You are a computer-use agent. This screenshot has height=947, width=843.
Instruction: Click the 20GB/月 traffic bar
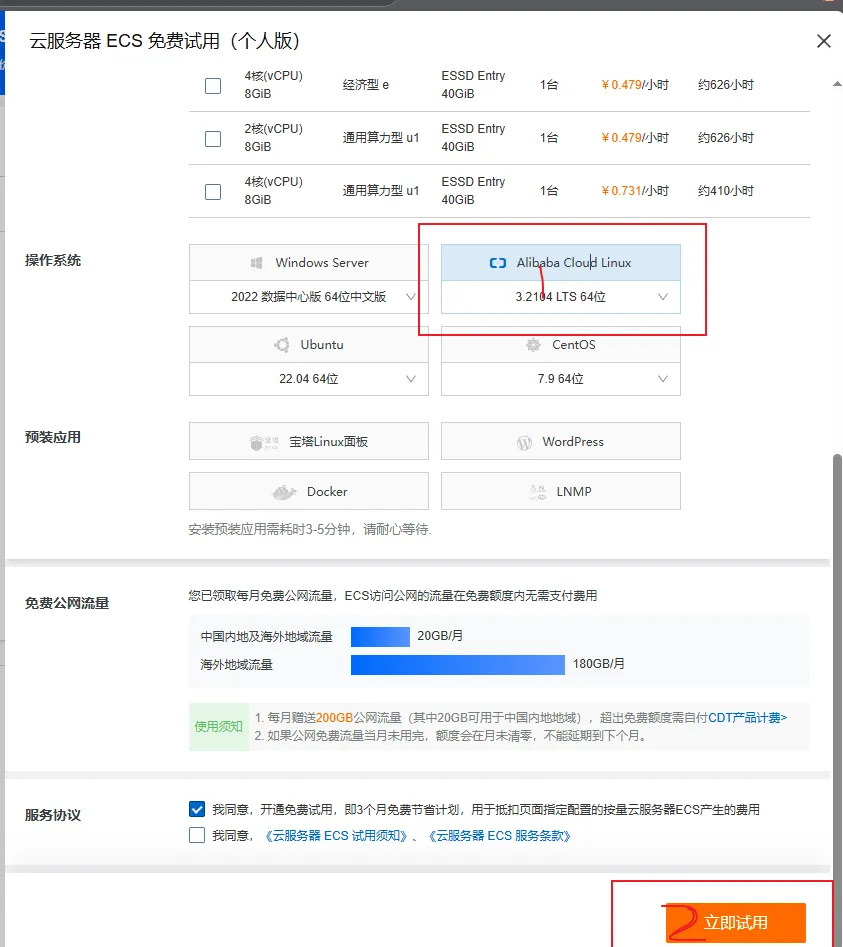(380, 637)
